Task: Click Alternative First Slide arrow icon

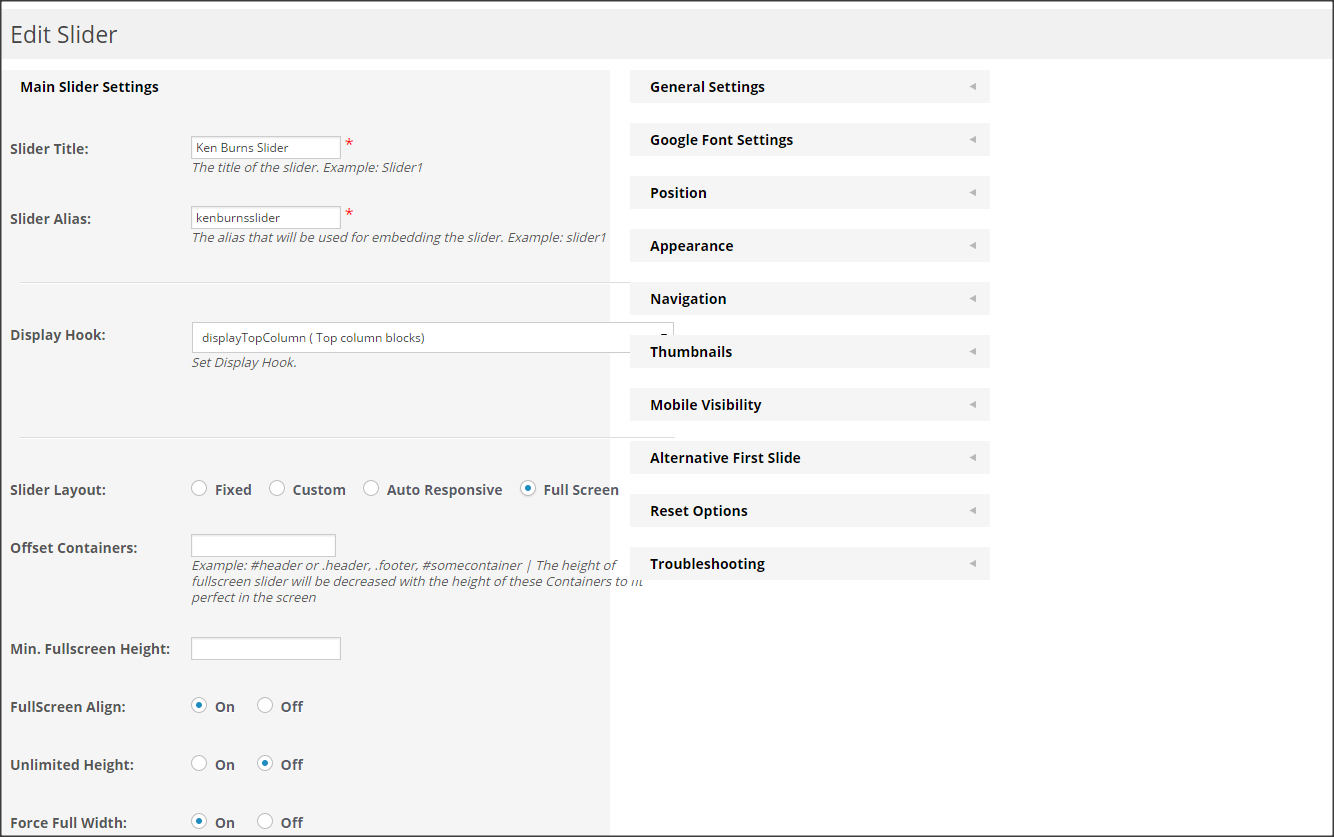Action: pos(972,458)
